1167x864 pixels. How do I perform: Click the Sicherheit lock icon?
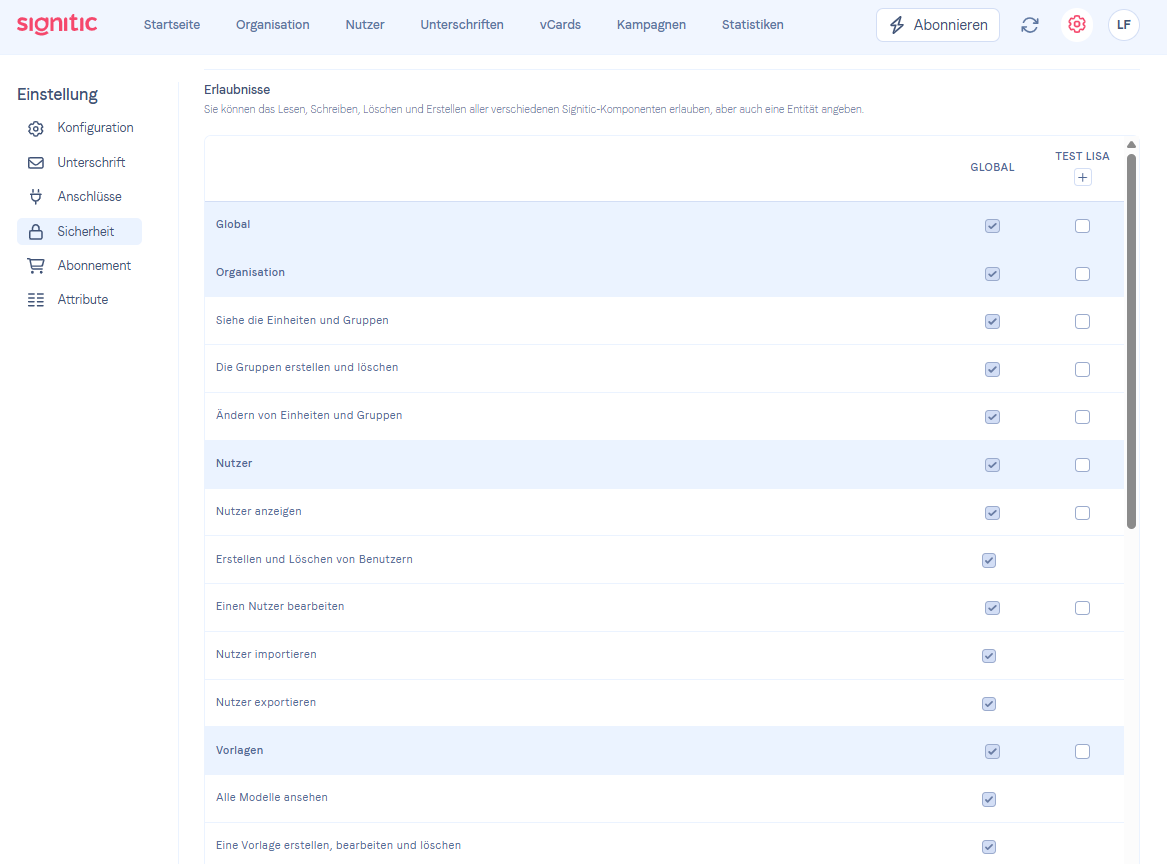click(36, 231)
